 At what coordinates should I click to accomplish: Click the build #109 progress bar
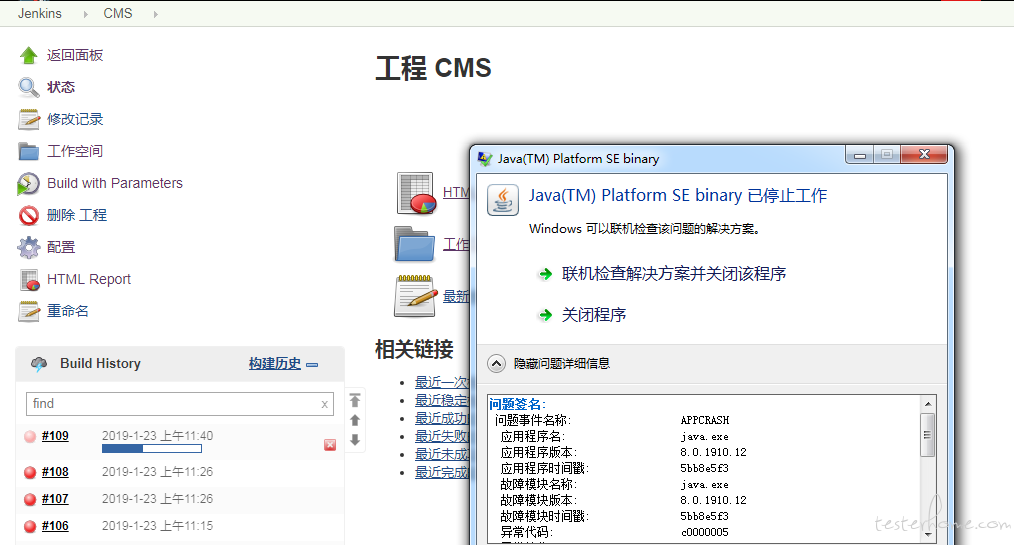click(152, 449)
